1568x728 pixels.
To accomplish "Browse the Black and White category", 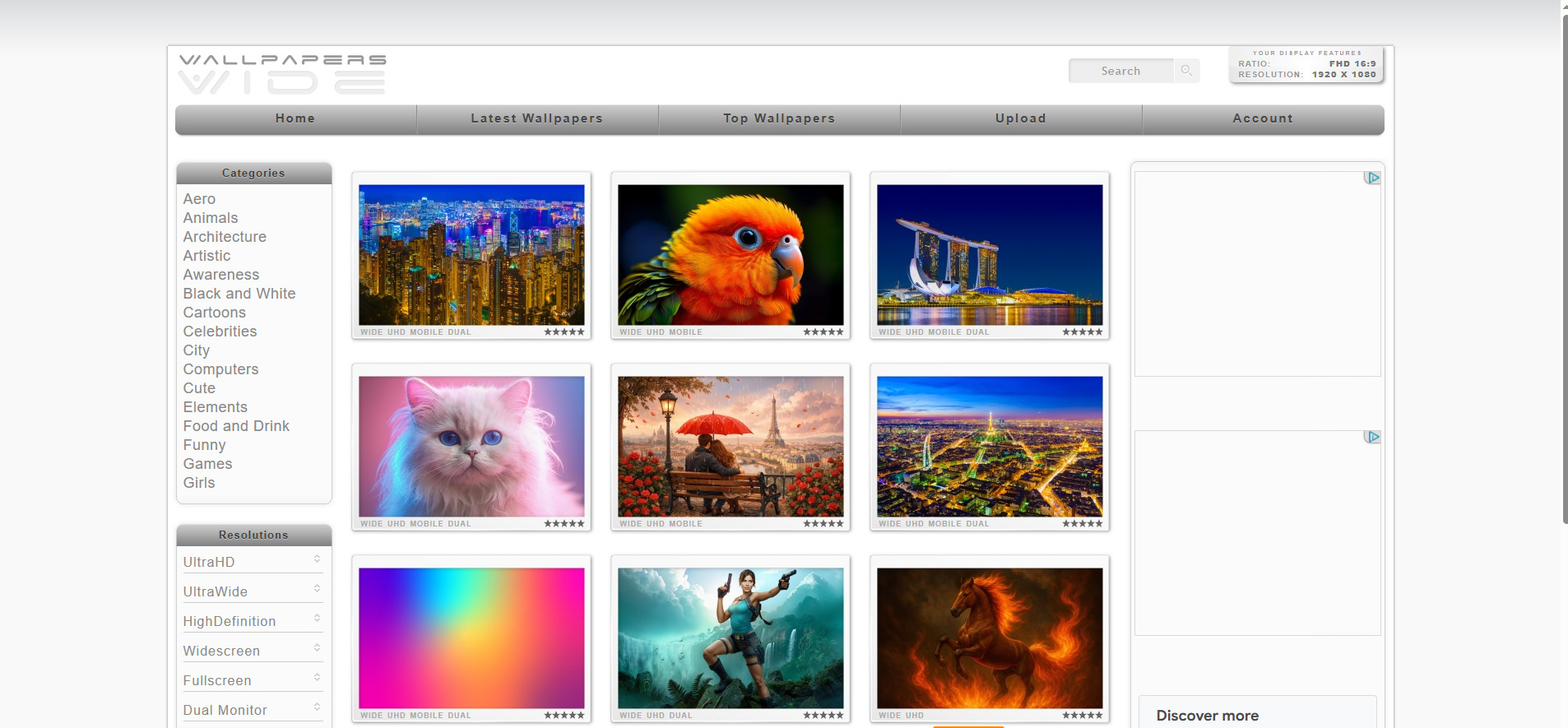I will pyautogui.click(x=239, y=294).
